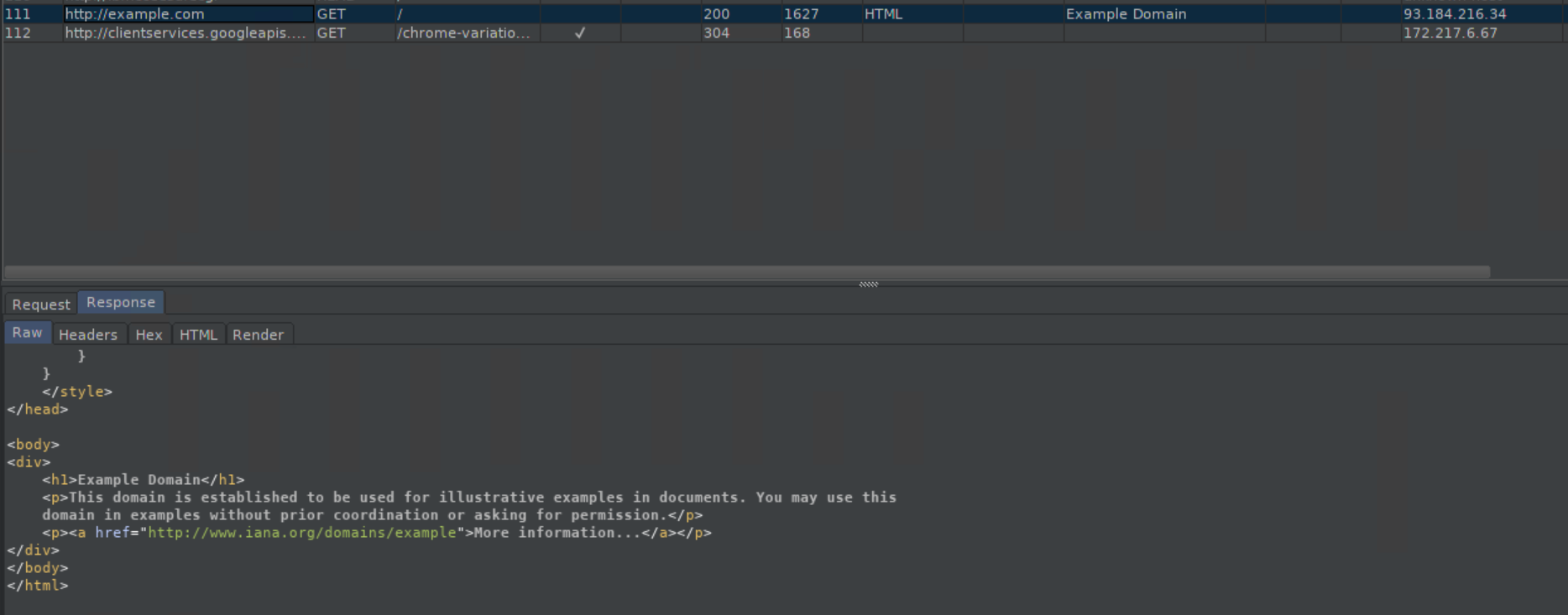Click the horizontal scrollbar under the history table
Screen dimensions: 1568x615
(x=747, y=272)
